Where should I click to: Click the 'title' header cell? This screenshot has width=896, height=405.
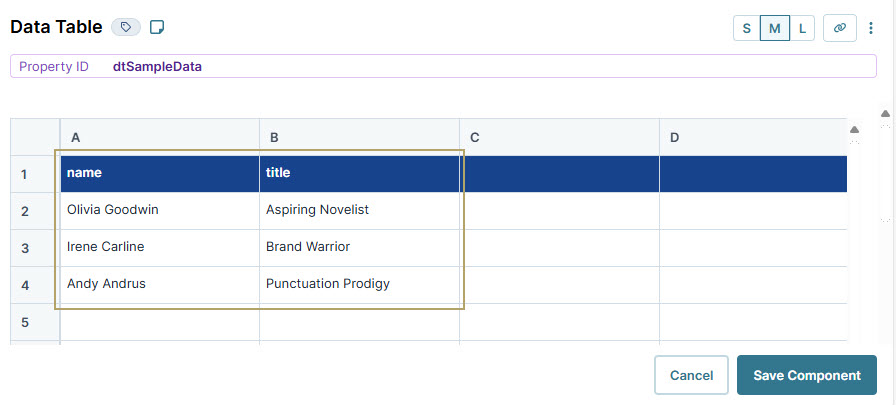coord(359,174)
